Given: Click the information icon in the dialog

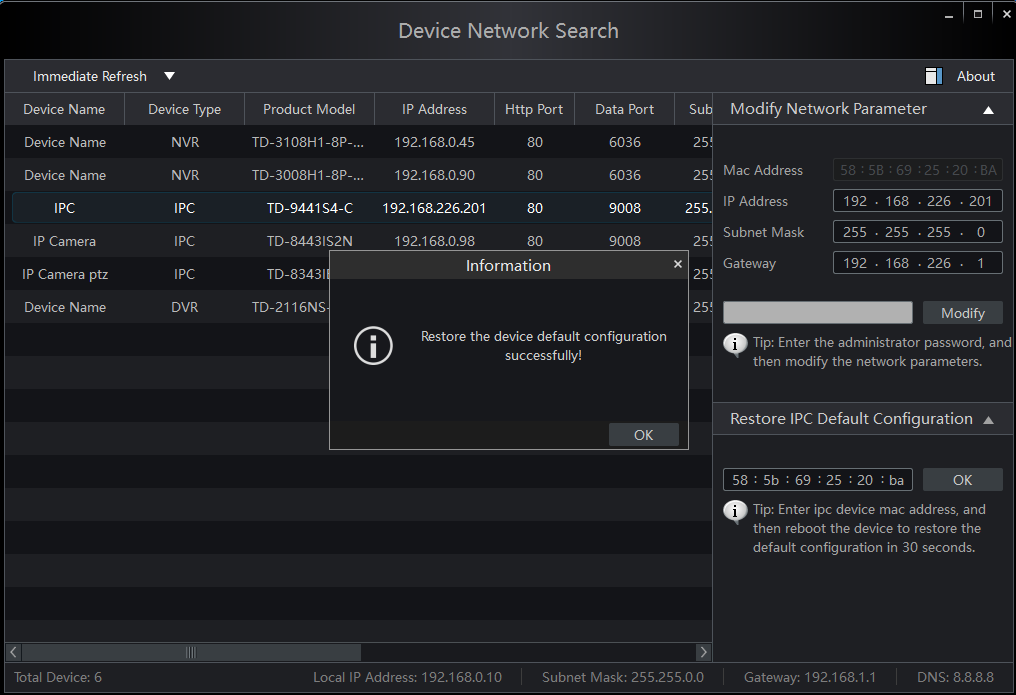Looking at the screenshot, I should pyautogui.click(x=373, y=346).
